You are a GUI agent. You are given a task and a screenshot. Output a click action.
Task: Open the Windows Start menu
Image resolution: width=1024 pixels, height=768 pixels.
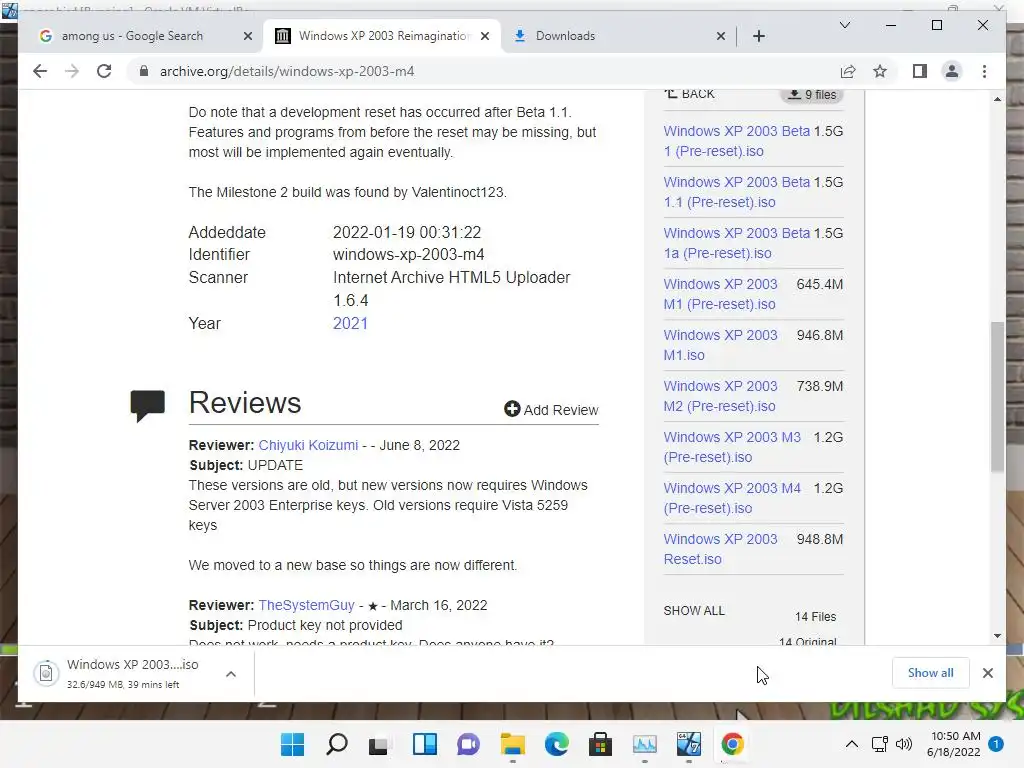tap(293, 744)
